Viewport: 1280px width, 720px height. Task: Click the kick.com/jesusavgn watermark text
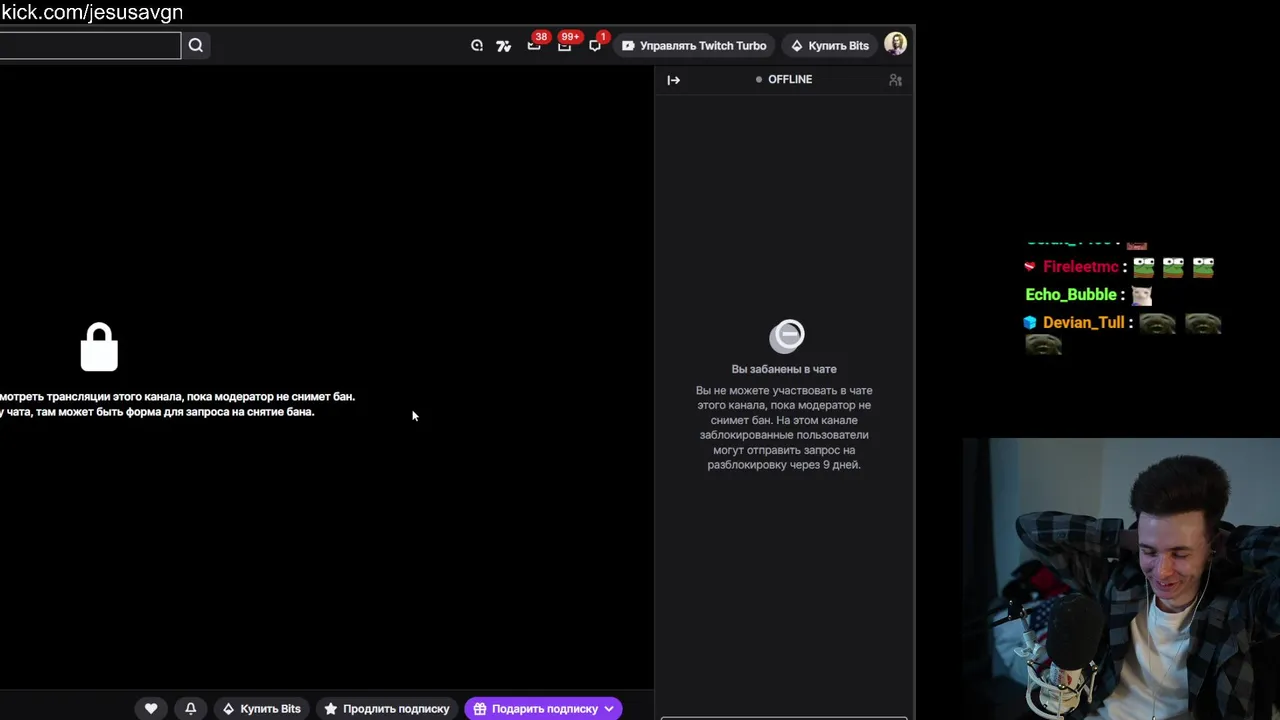pos(92,13)
